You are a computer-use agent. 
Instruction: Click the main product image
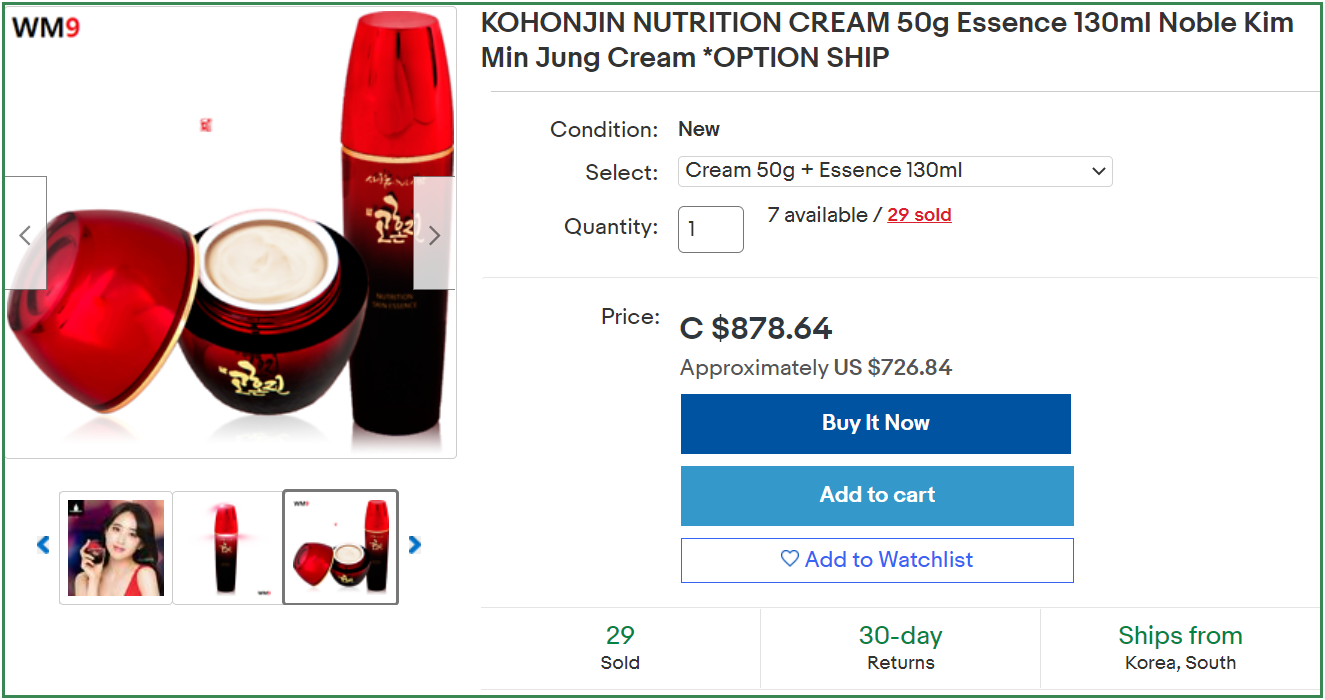[230, 233]
